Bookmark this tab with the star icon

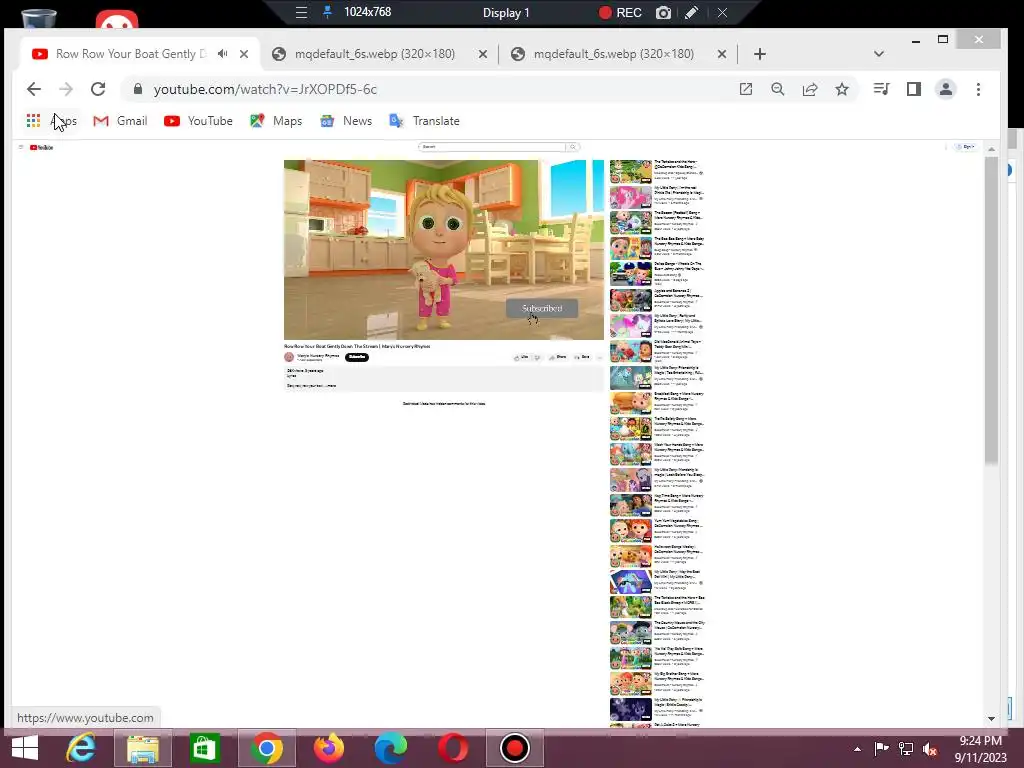coord(842,89)
